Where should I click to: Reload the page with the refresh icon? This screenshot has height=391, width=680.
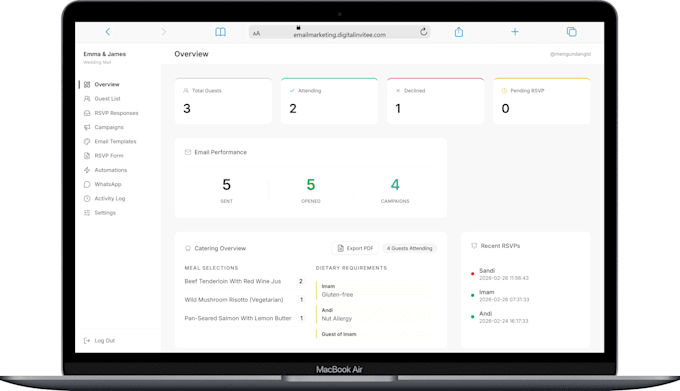[x=423, y=31]
